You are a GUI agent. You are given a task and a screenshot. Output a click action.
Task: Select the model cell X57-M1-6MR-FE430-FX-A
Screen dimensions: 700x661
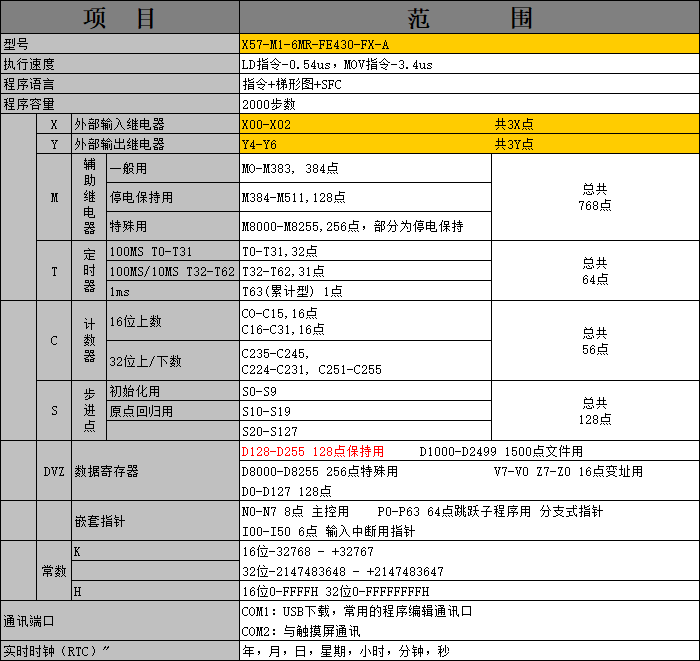click(x=469, y=45)
